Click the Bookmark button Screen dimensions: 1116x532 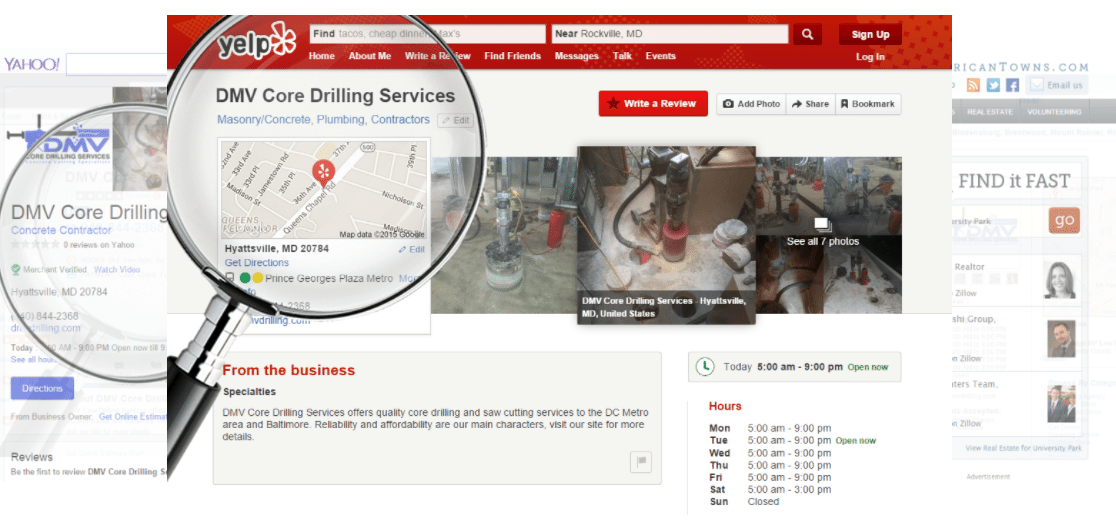click(868, 104)
